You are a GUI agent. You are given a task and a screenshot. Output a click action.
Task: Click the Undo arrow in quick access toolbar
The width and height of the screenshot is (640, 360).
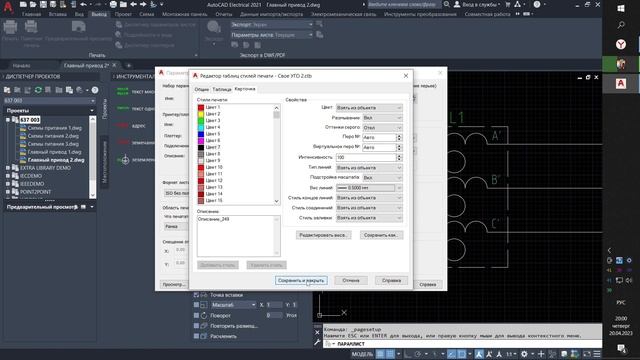point(84,4)
